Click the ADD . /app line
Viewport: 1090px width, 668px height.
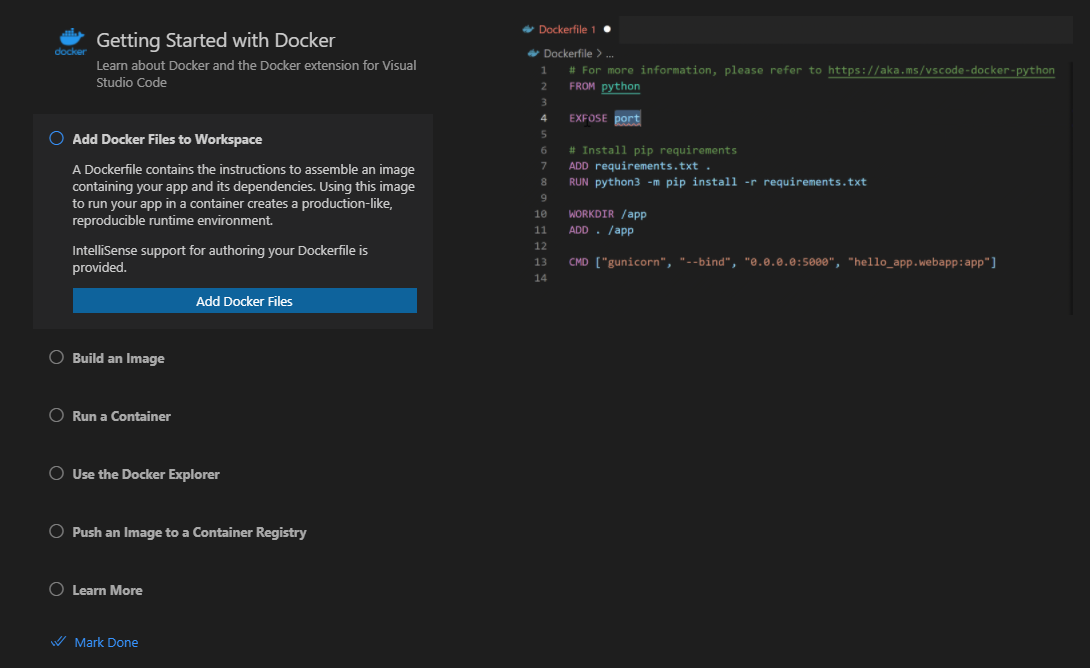[x=601, y=230]
